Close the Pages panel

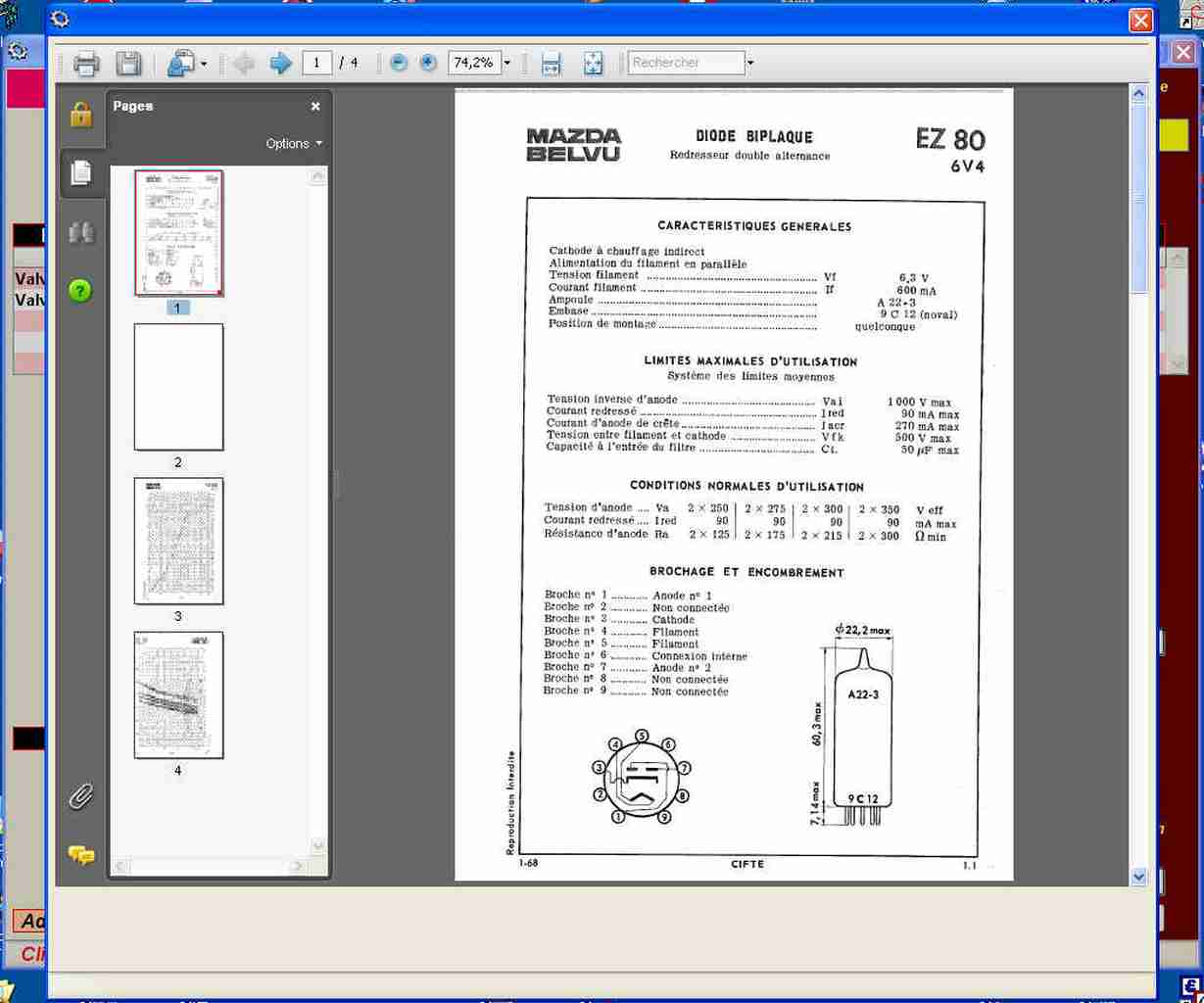[x=315, y=106]
